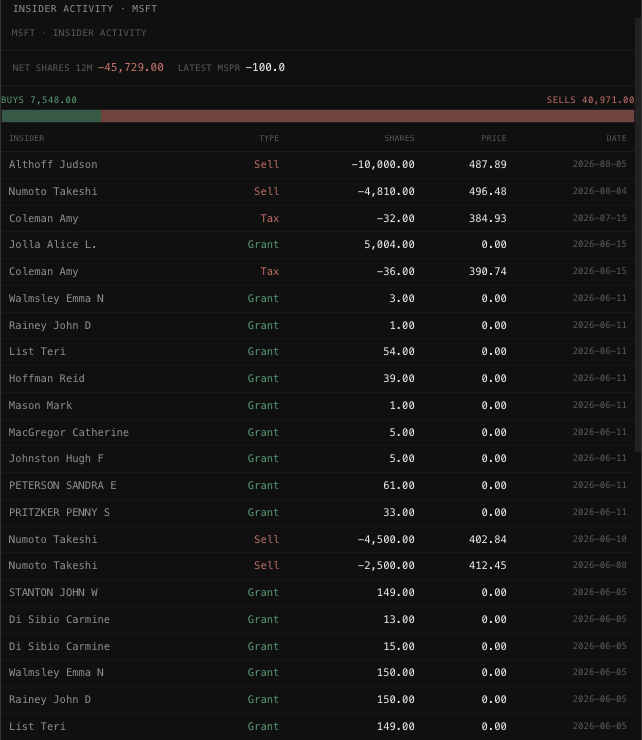642x740 pixels.
Task: Select Di Sibio Carmine row with 13.00 shares
Action: pos(318,619)
